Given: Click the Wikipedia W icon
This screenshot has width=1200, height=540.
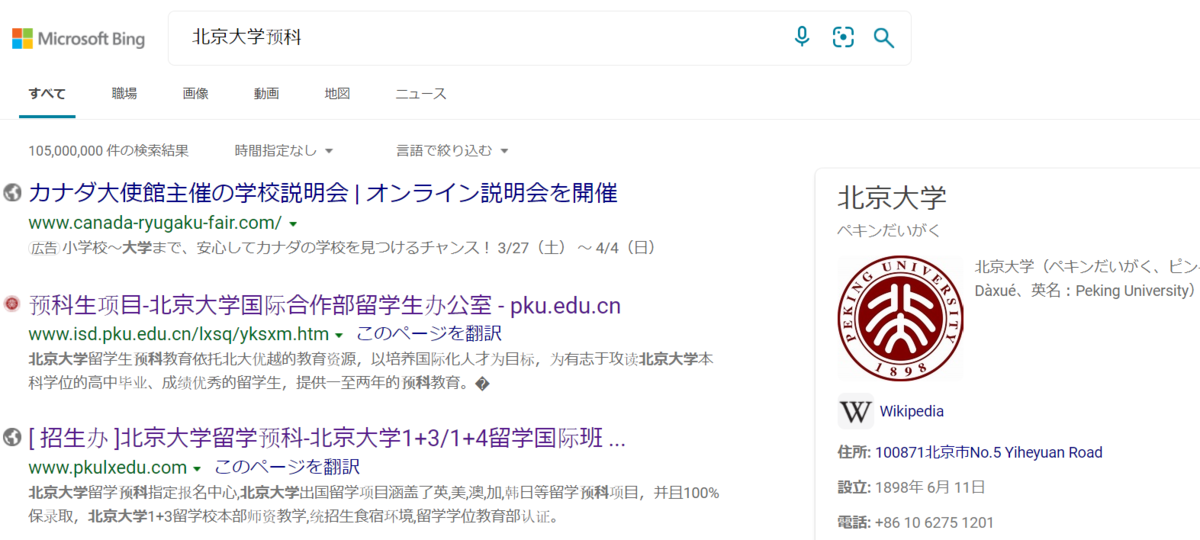Looking at the screenshot, I should point(856,411).
